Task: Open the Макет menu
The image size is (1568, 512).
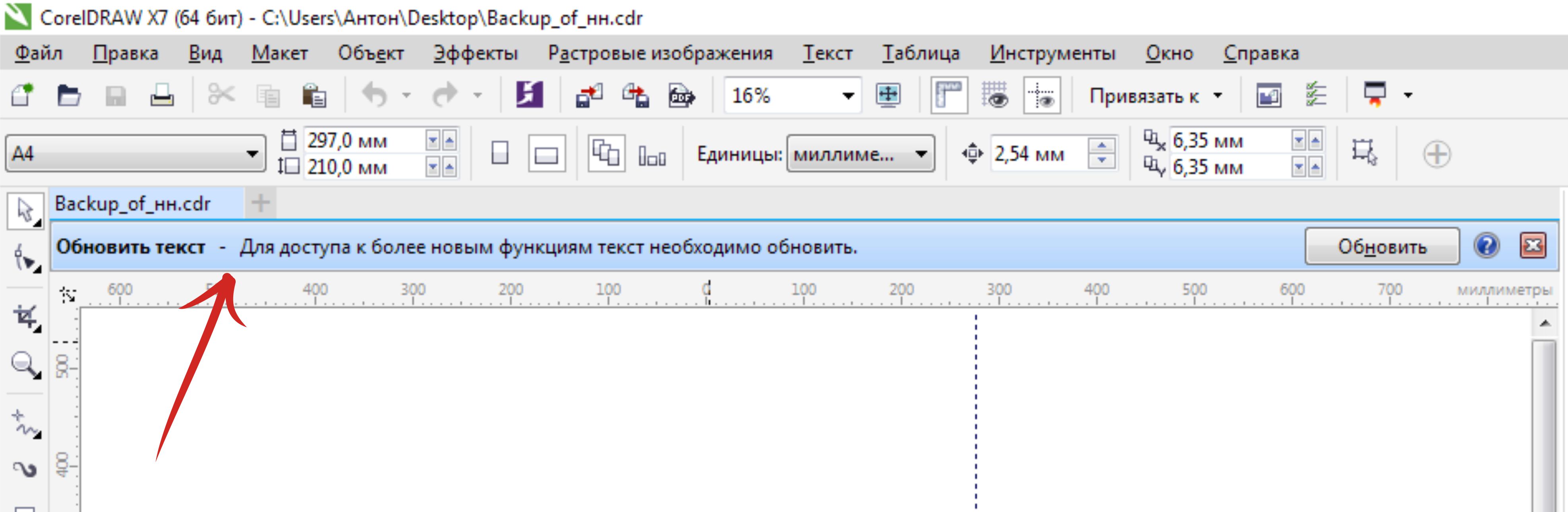Action: pyautogui.click(x=280, y=53)
